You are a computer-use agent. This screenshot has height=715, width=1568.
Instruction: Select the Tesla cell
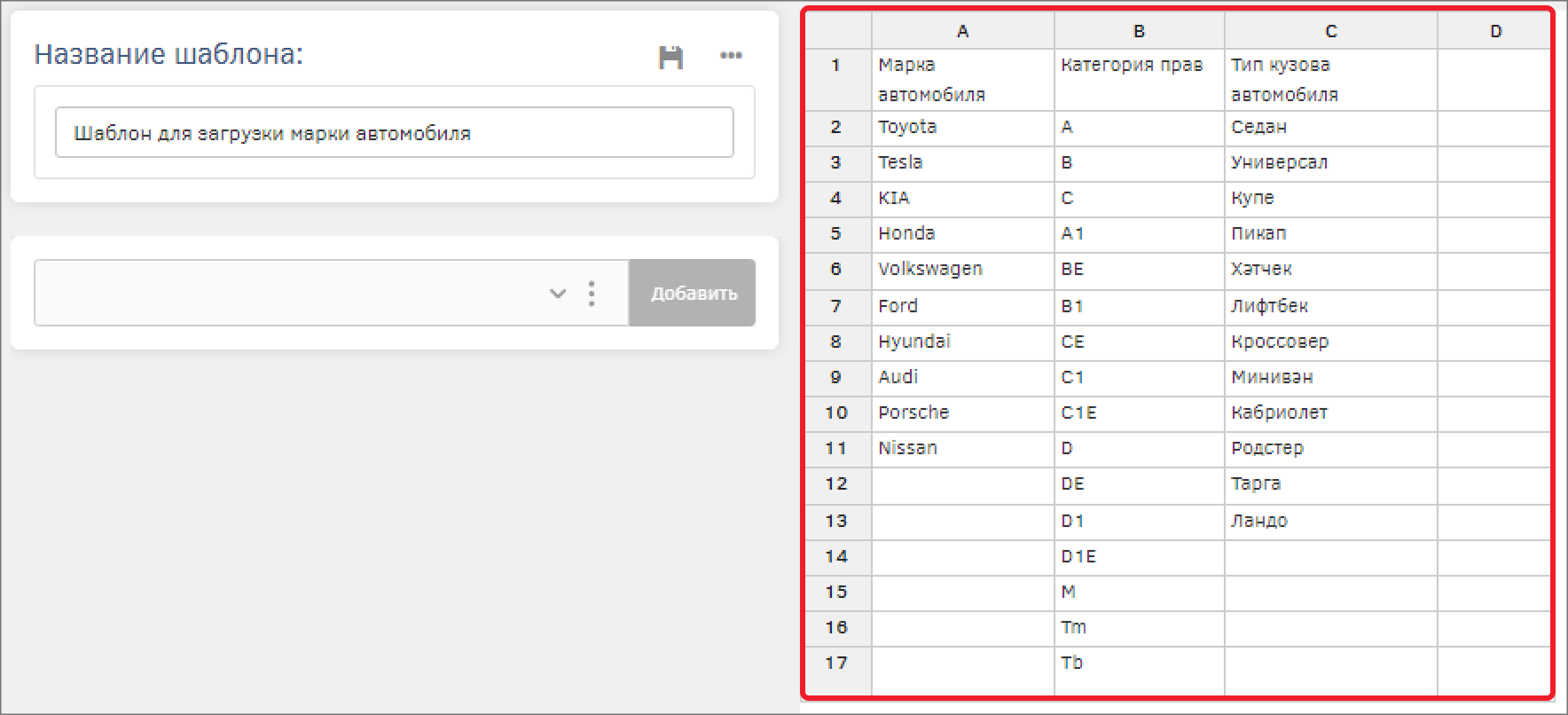(x=962, y=163)
